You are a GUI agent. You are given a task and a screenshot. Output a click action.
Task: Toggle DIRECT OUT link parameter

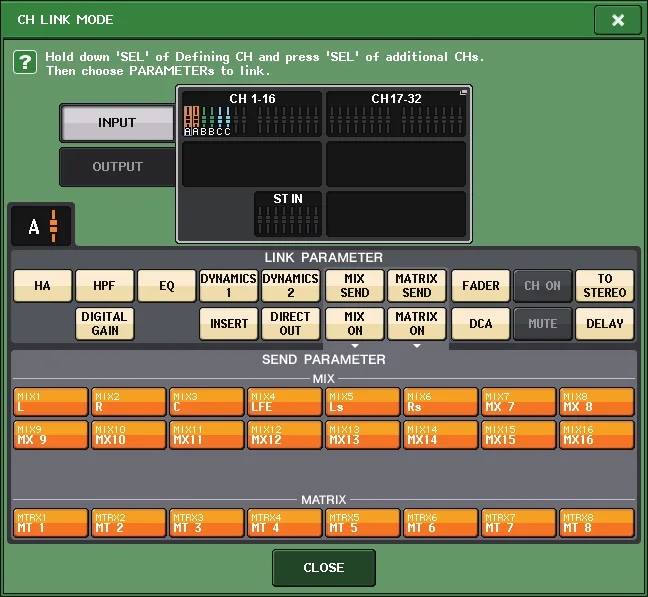click(x=291, y=324)
